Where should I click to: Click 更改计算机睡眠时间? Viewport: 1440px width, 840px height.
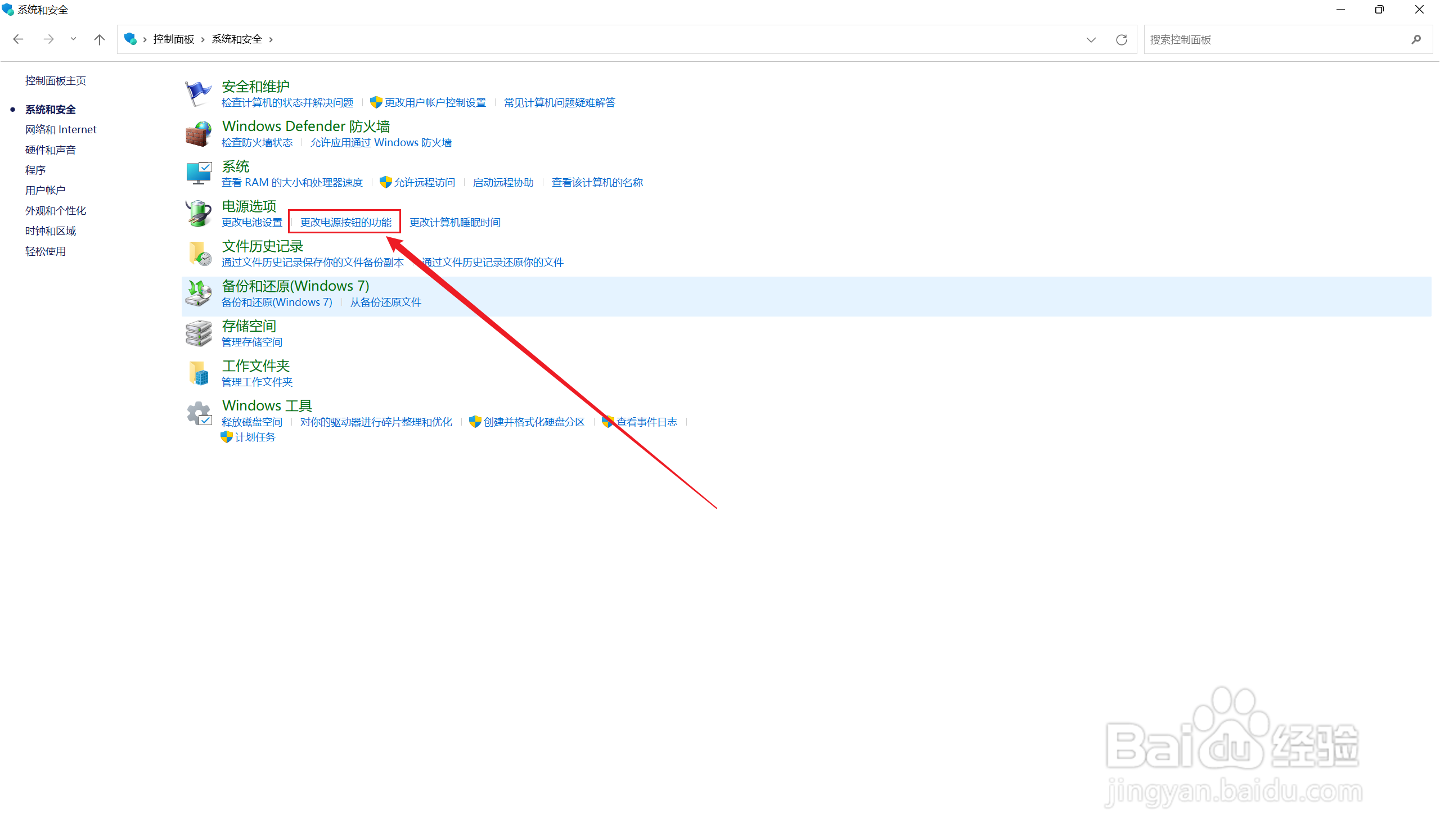click(455, 223)
